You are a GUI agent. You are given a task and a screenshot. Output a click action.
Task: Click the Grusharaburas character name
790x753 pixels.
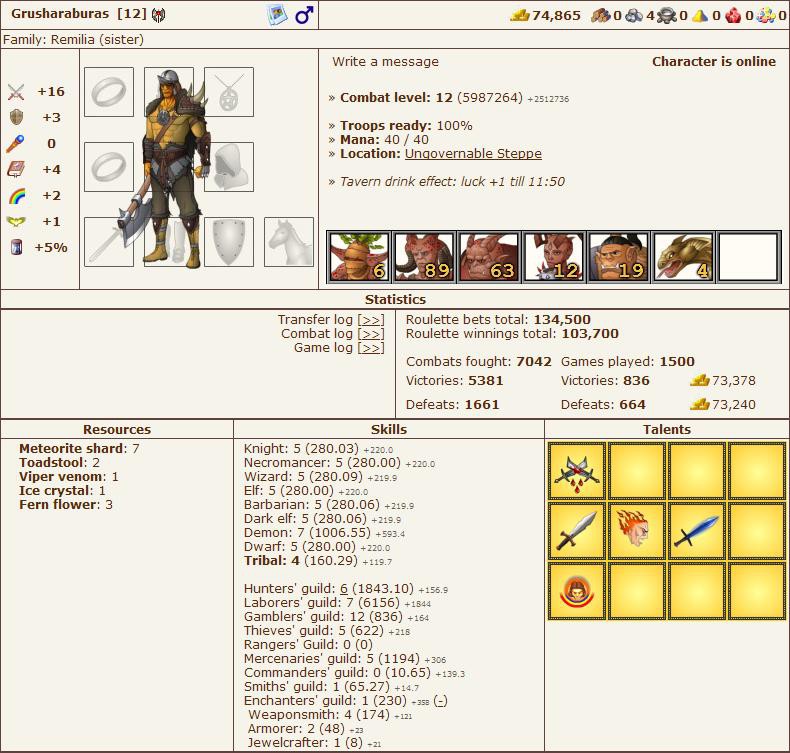[x=60, y=14]
